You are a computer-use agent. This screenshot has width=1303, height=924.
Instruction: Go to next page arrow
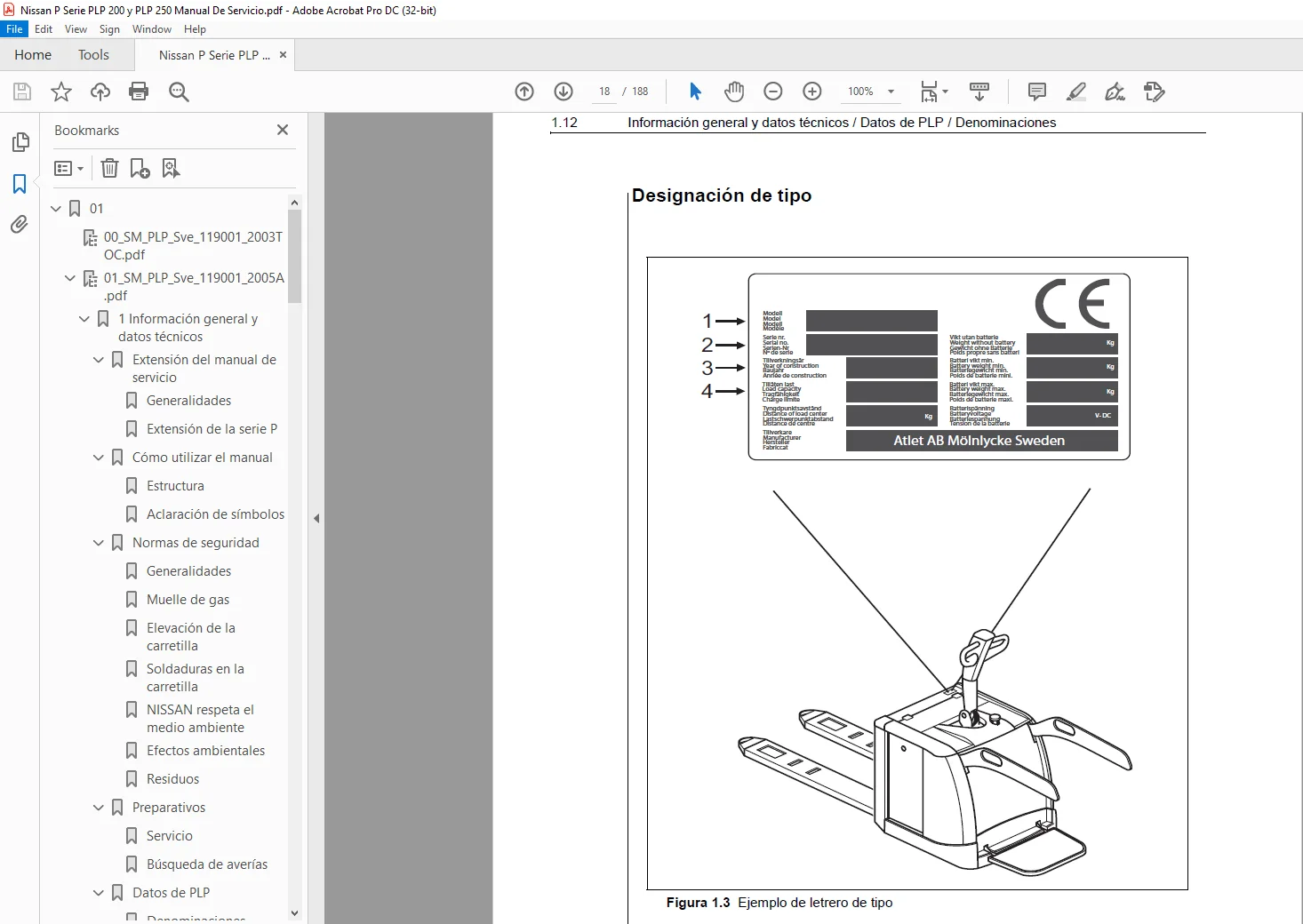(564, 92)
